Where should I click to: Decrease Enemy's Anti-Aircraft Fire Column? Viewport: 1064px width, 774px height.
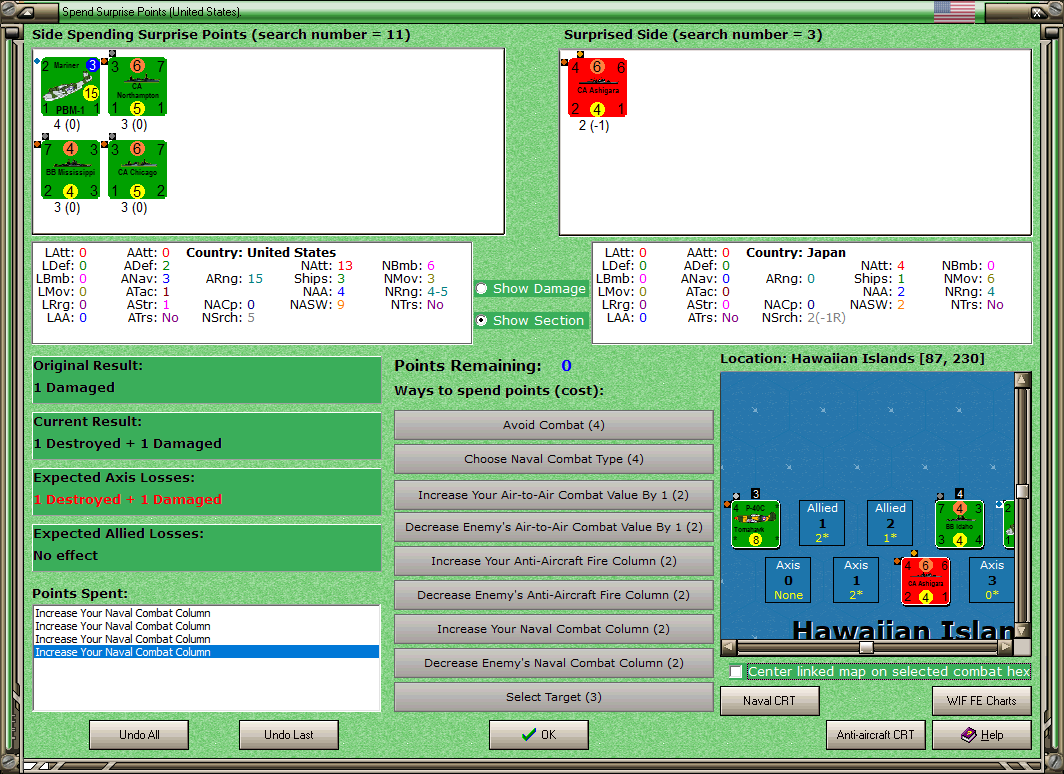(x=554, y=595)
